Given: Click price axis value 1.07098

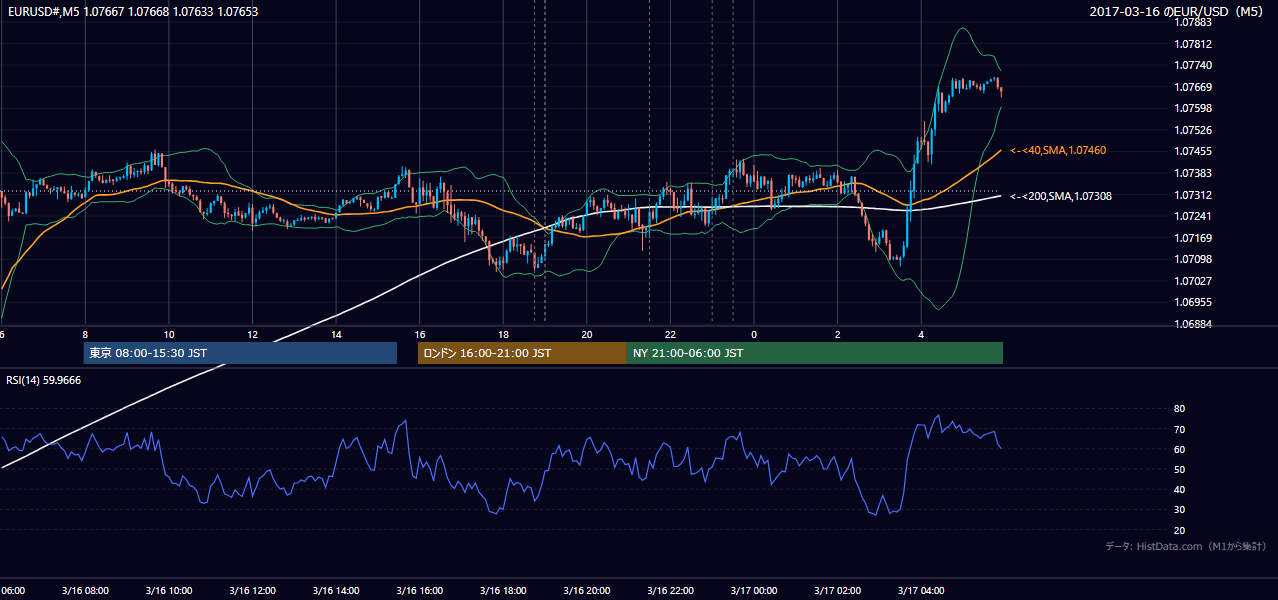Looking at the screenshot, I should [x=1194, y=260].
